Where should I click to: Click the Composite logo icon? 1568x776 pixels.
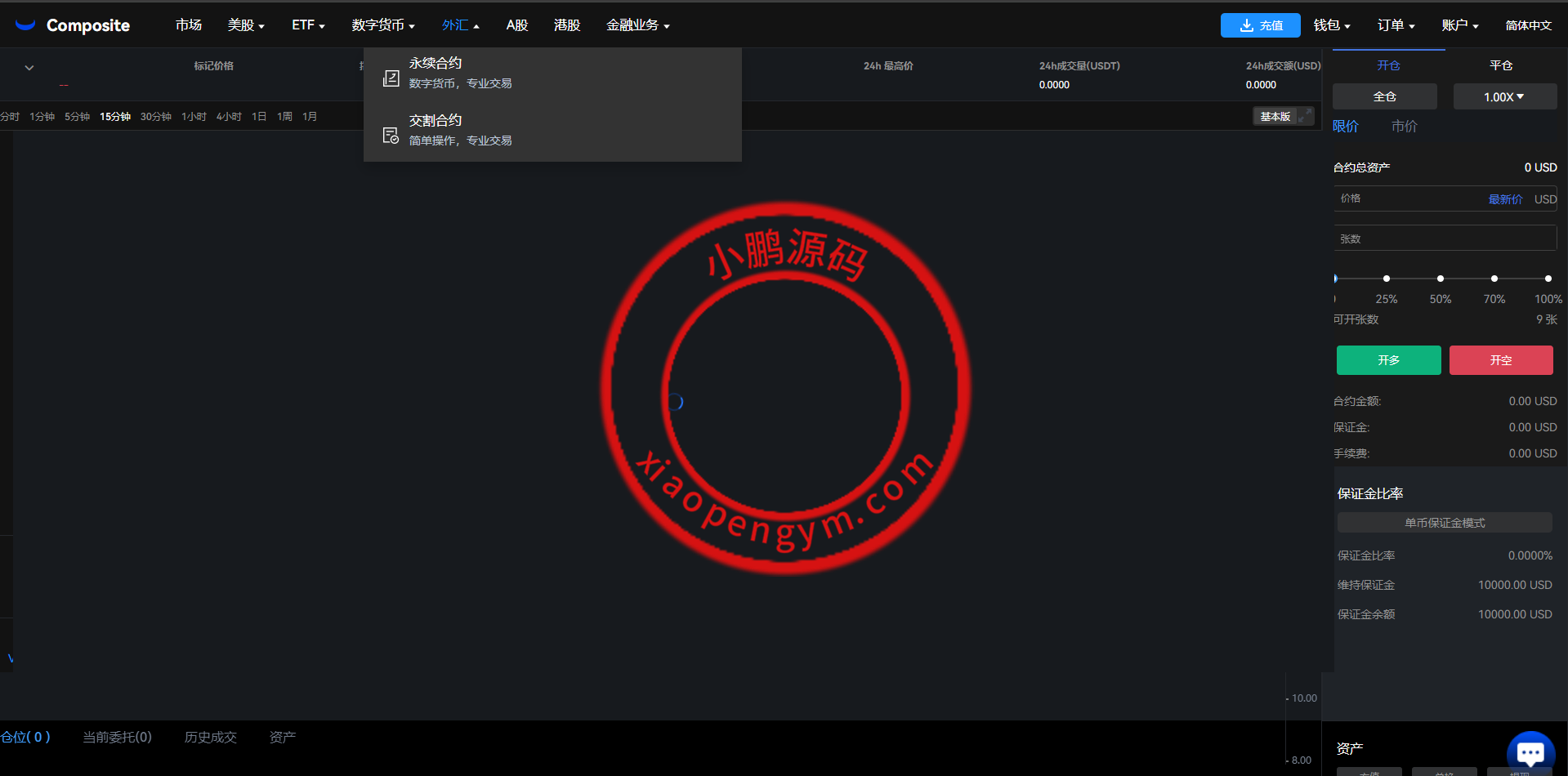(x=25, y=25)
